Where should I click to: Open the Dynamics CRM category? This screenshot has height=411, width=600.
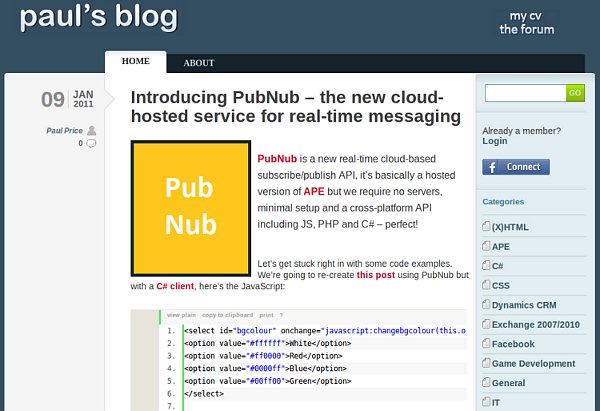coord(524,305)
